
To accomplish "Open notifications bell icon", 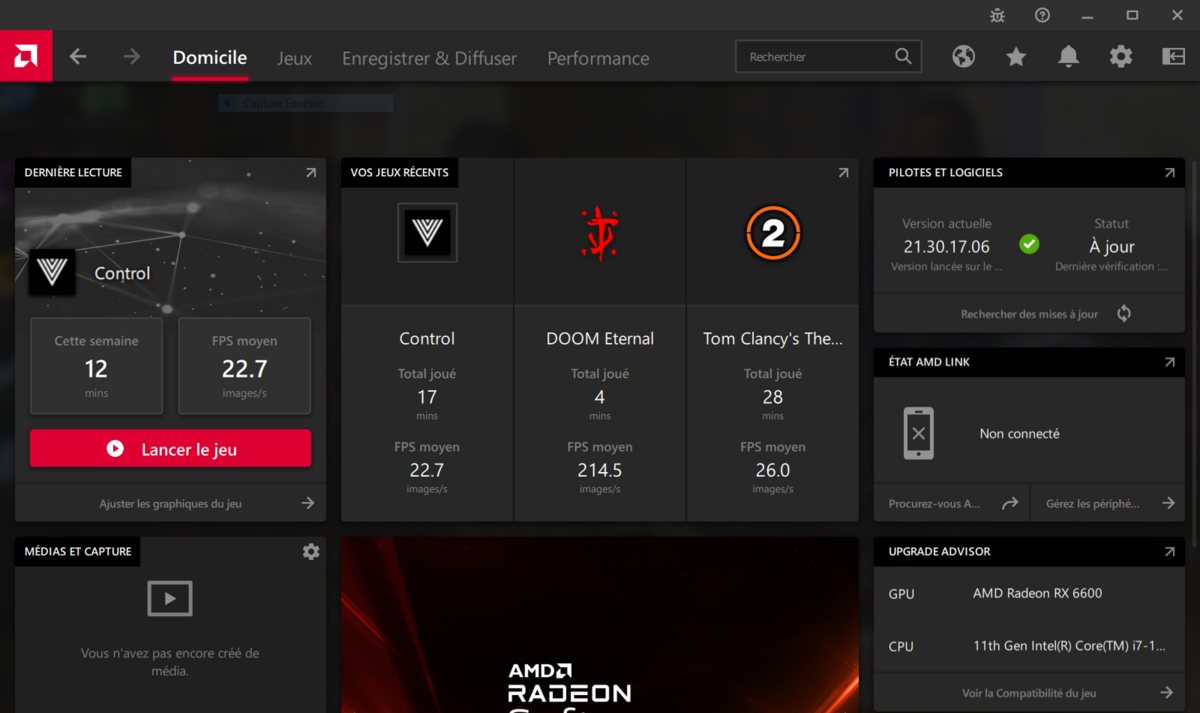I will [x=1069, y=57].
